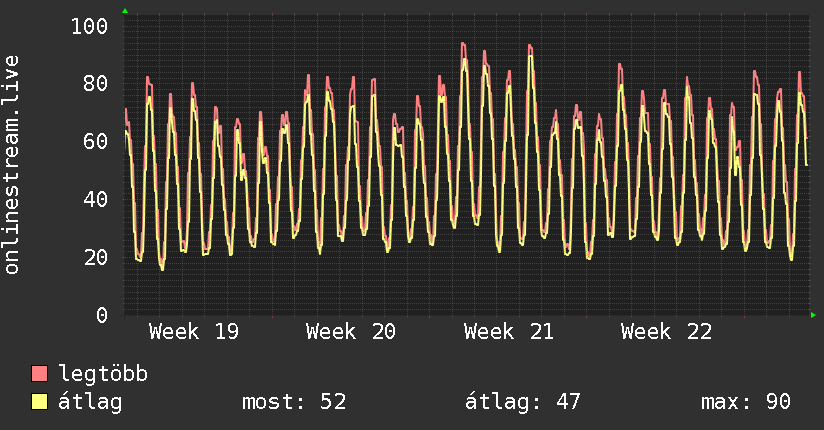Click the 0 y-axis tick label

click(x=102, y=315)
